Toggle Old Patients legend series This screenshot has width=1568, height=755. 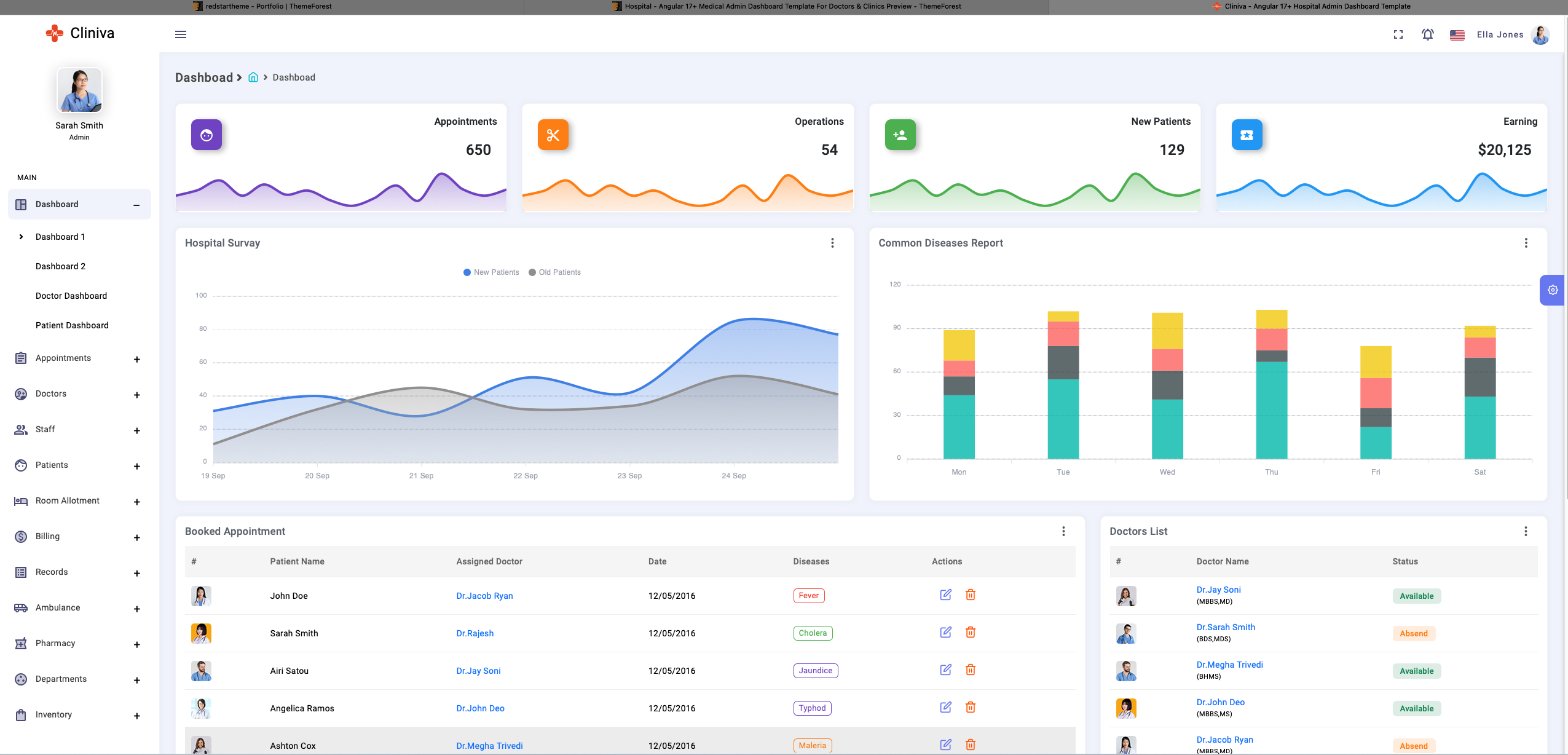554,272
